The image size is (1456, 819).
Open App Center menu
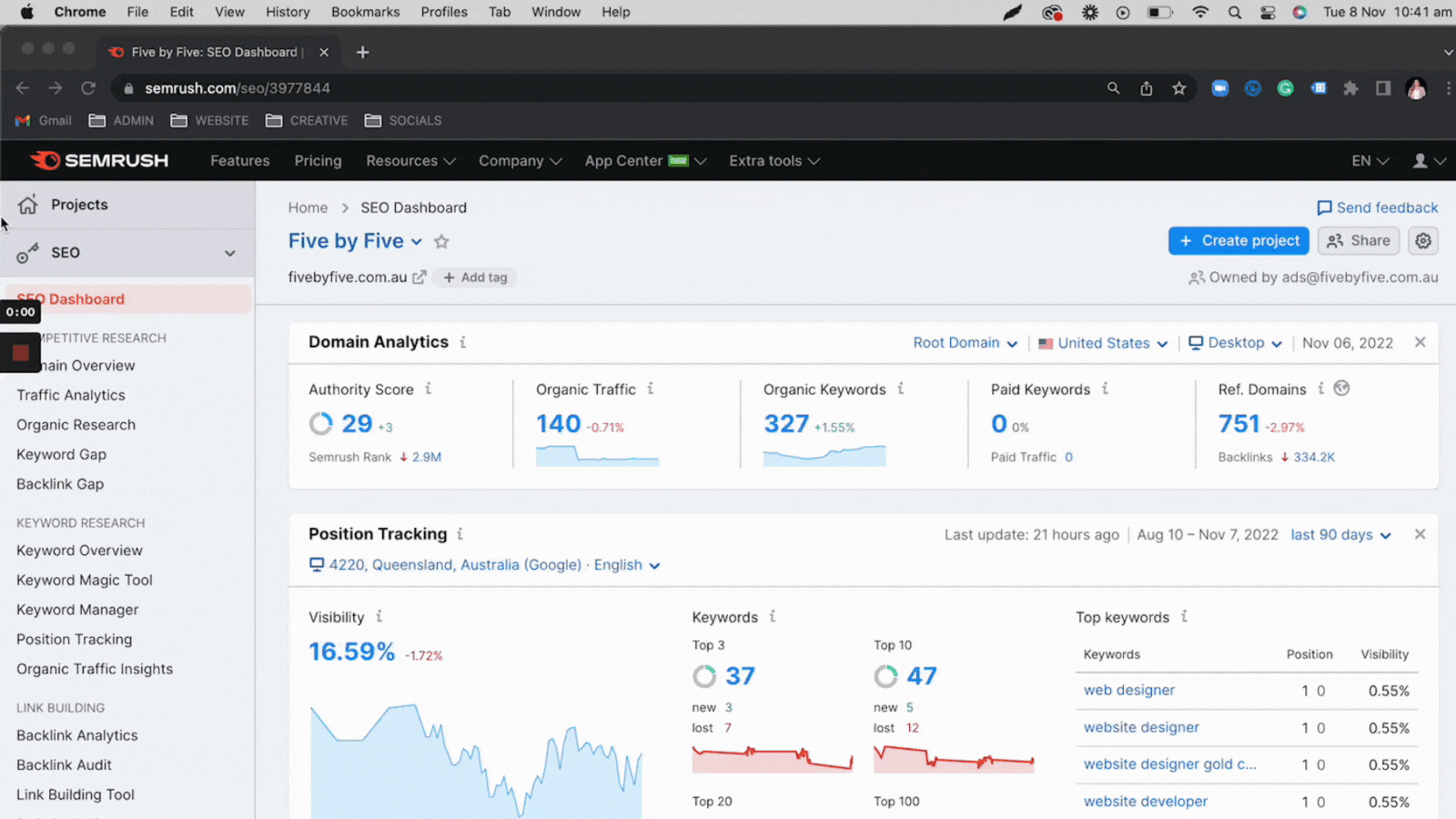point(646,160)
